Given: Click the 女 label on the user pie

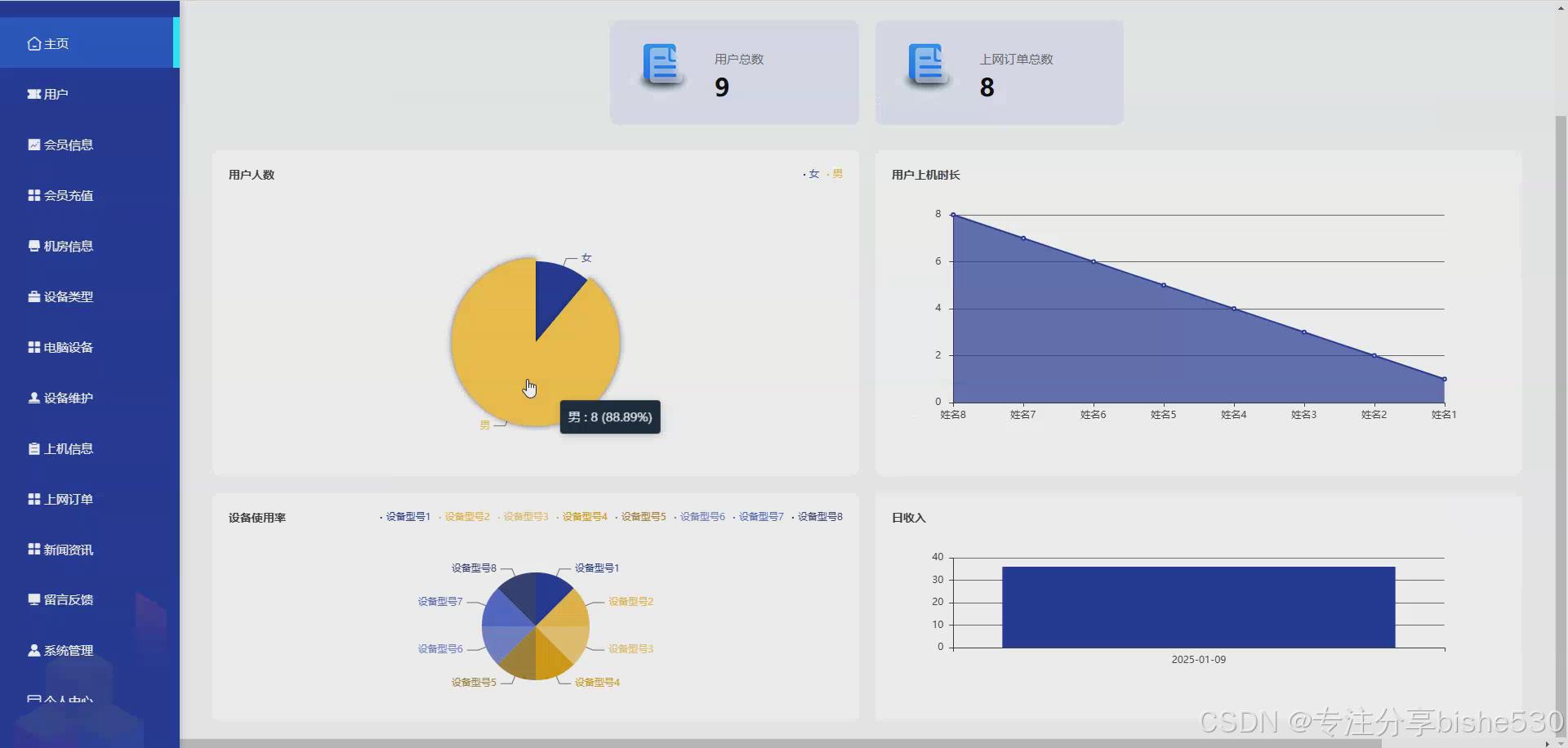Looking at the screenshot, I should point(586,257).
